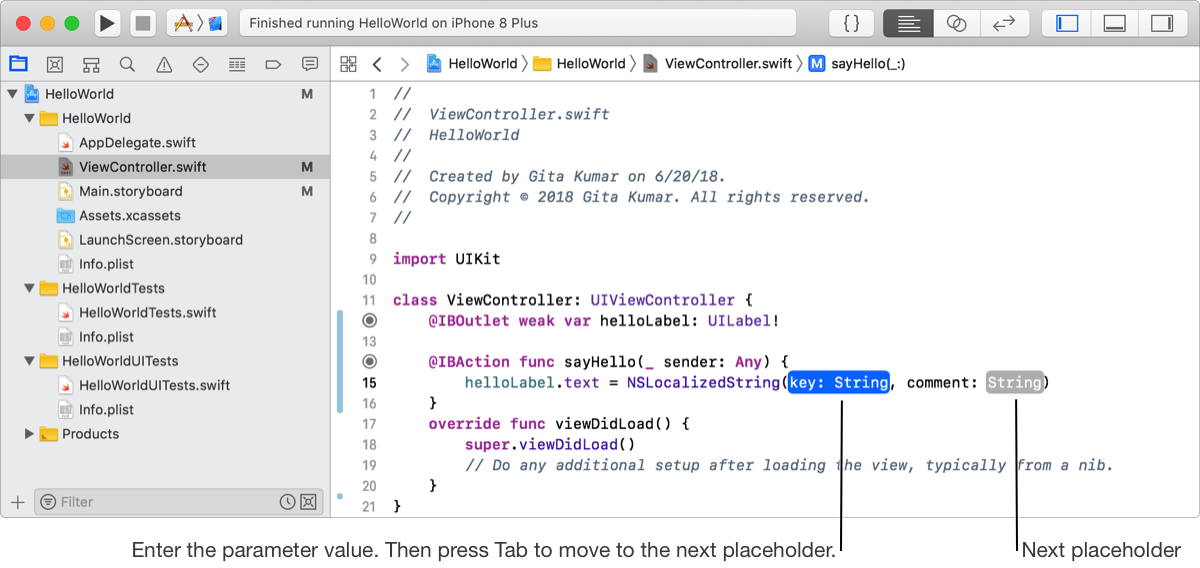1200x568 pixels.
Task: Switch to the Version editor
Action: (1005, 23)
